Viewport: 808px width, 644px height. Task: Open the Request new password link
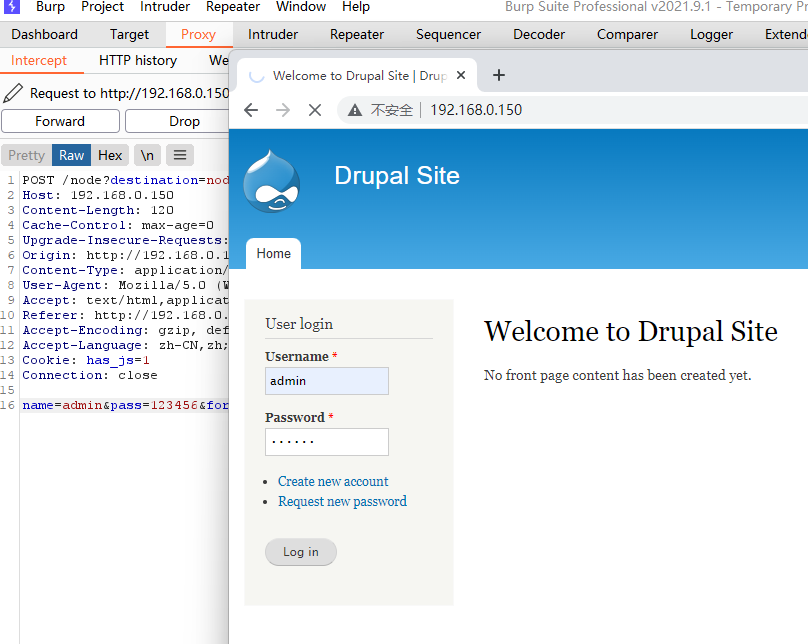click(343, 501)
